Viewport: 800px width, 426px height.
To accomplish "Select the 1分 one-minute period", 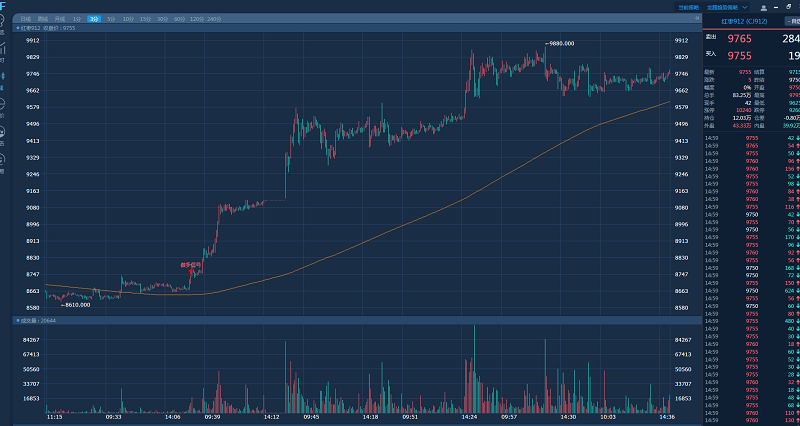I will [77, 19].
